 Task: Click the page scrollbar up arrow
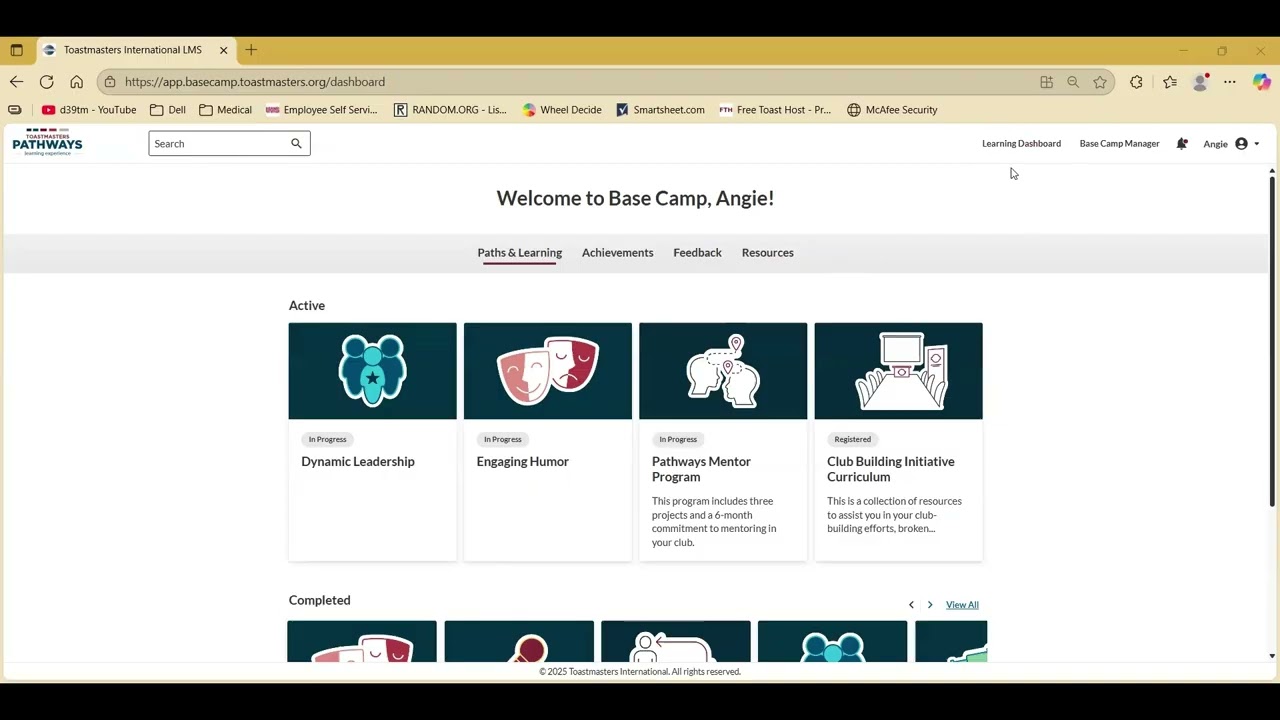(1272, 172)
